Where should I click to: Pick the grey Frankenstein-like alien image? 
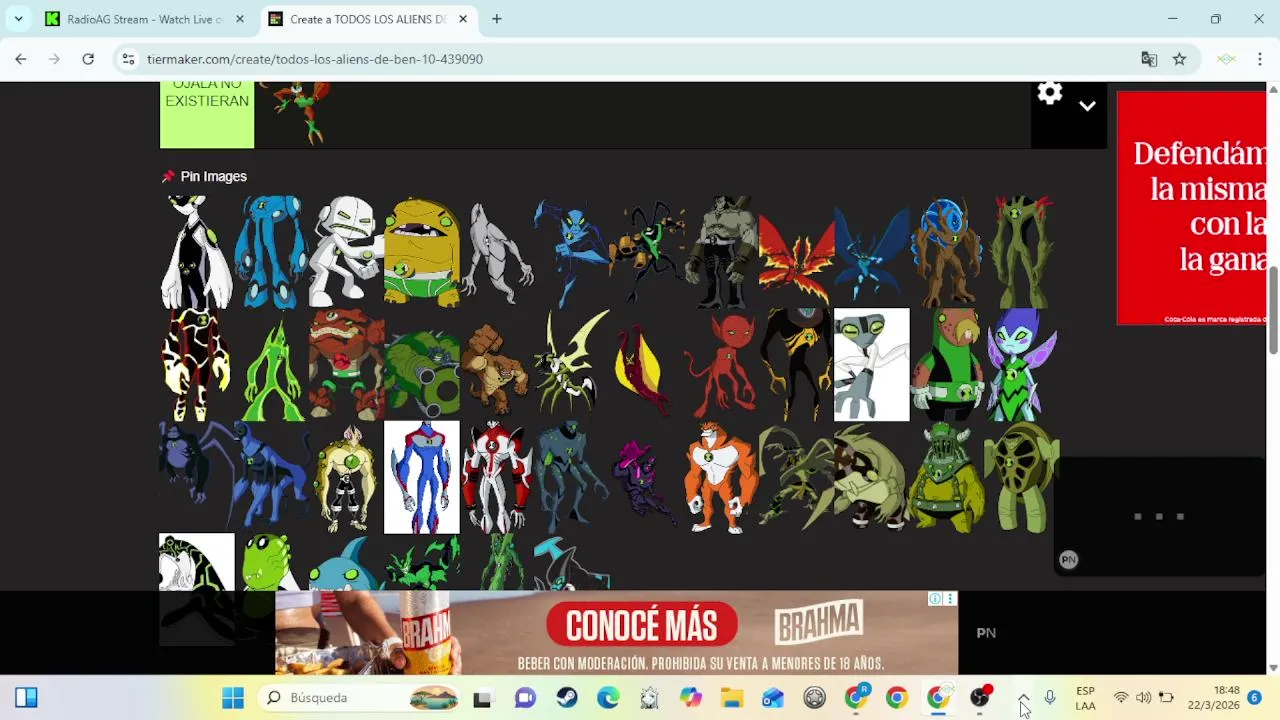click(x=722, y=251)
